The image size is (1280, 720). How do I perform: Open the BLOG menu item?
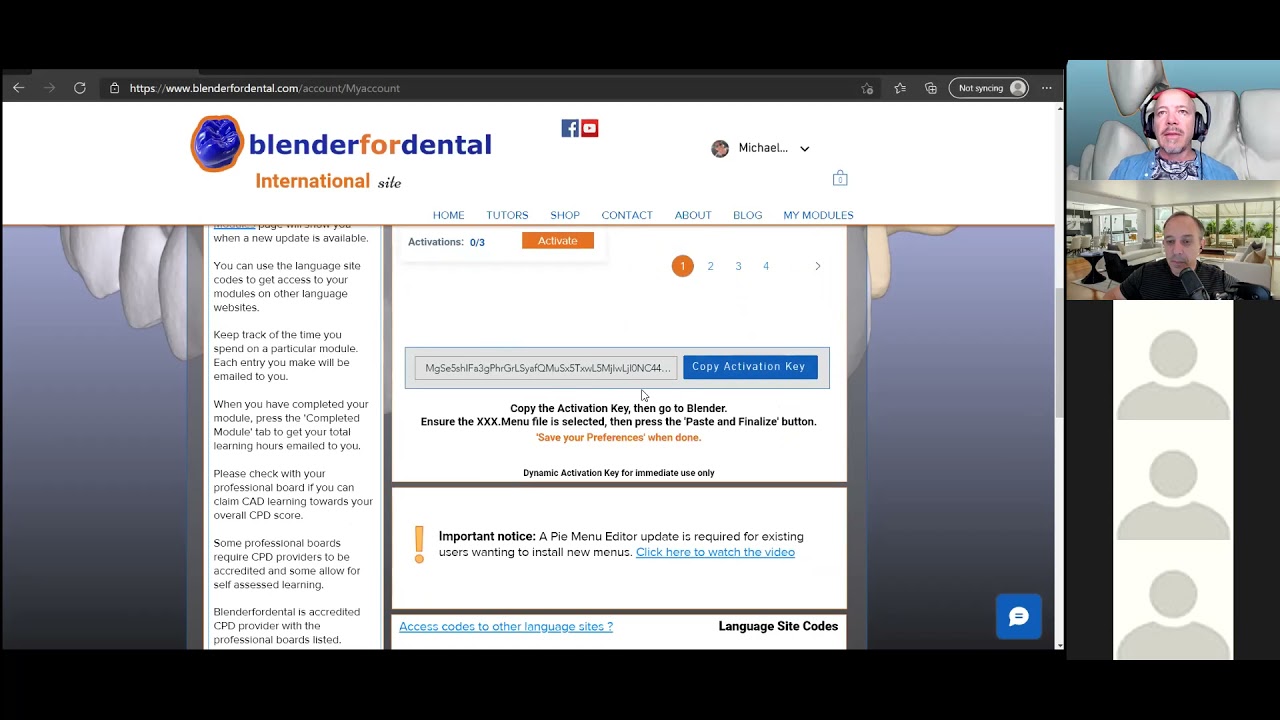coord(747,215)
